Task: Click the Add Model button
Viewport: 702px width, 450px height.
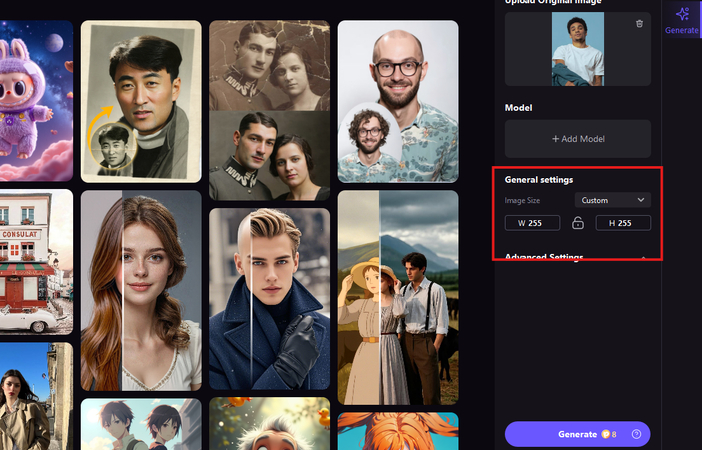Action: [x=578, y=139]
